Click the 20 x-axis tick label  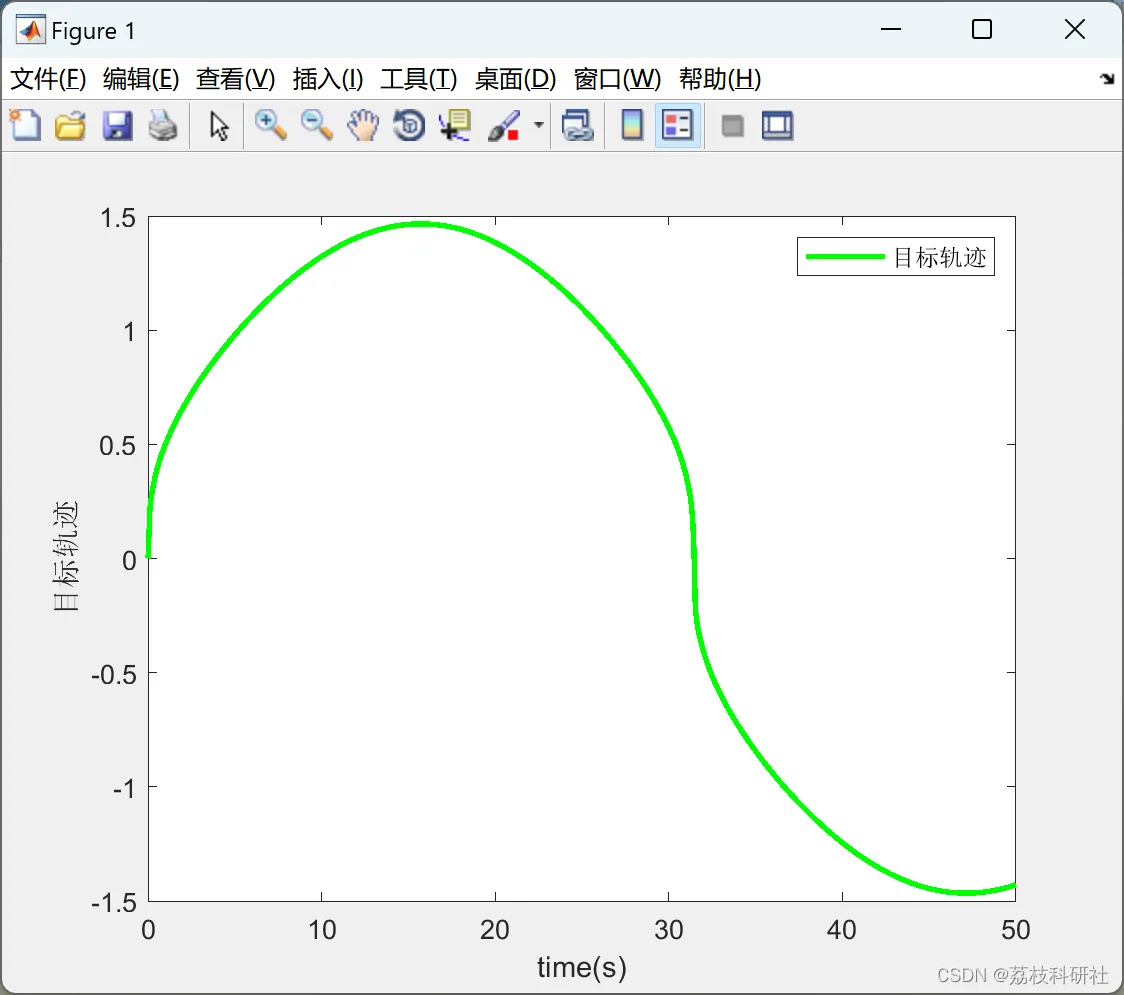495,930
